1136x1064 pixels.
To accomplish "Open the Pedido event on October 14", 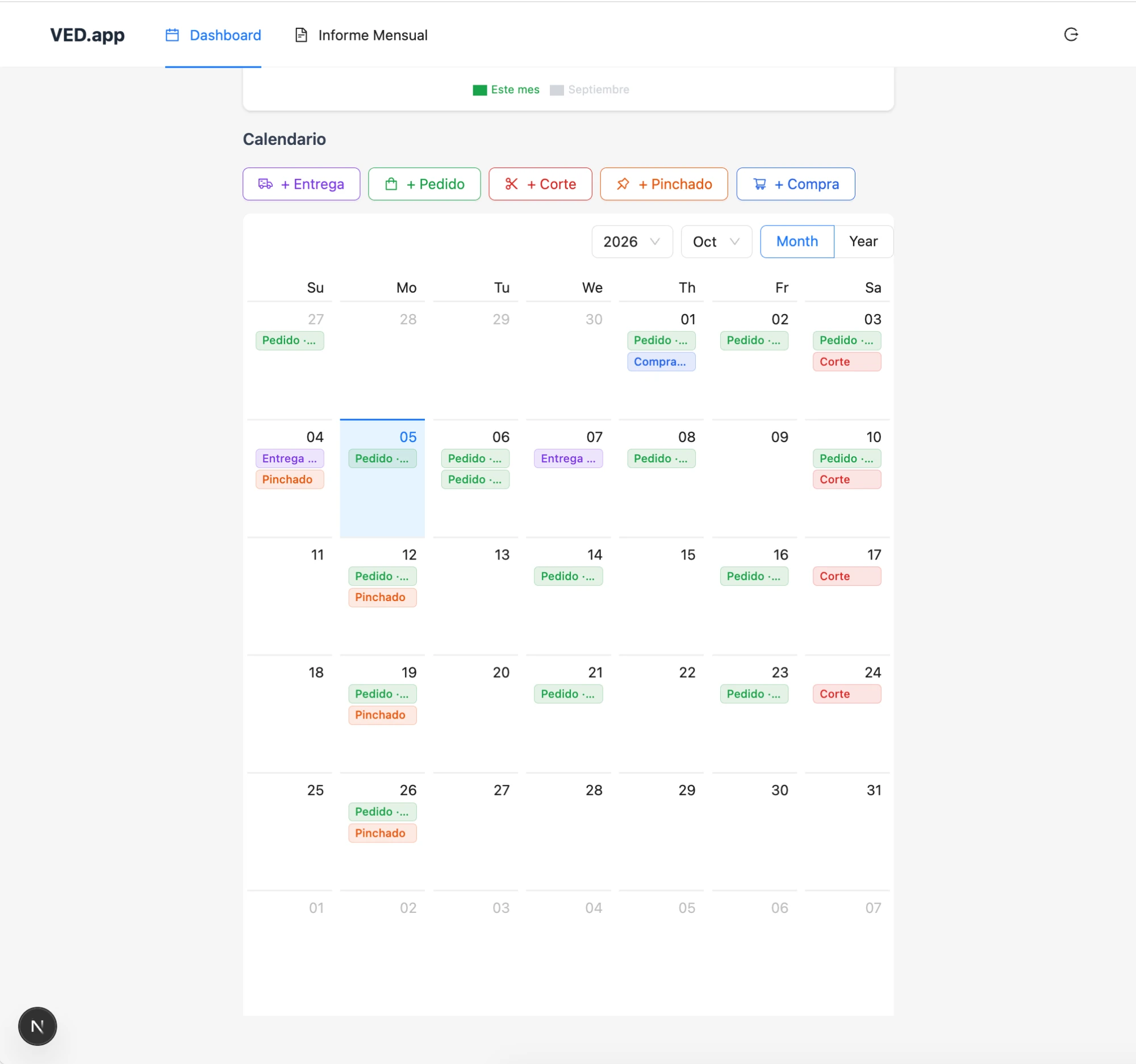I will [568, 576].
